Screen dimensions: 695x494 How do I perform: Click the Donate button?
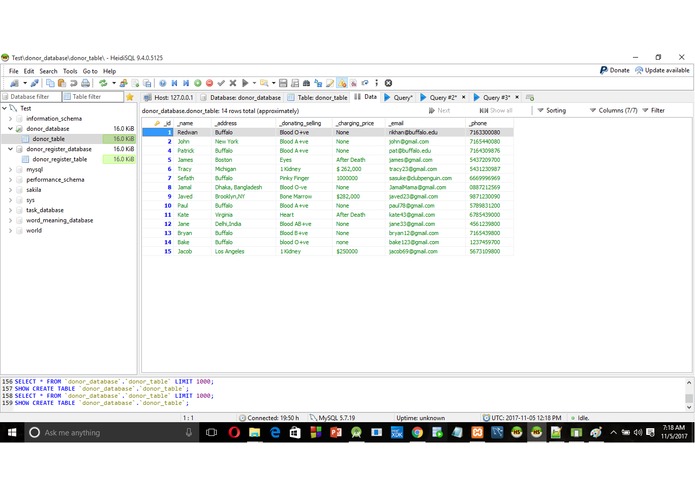click(614, 70)
